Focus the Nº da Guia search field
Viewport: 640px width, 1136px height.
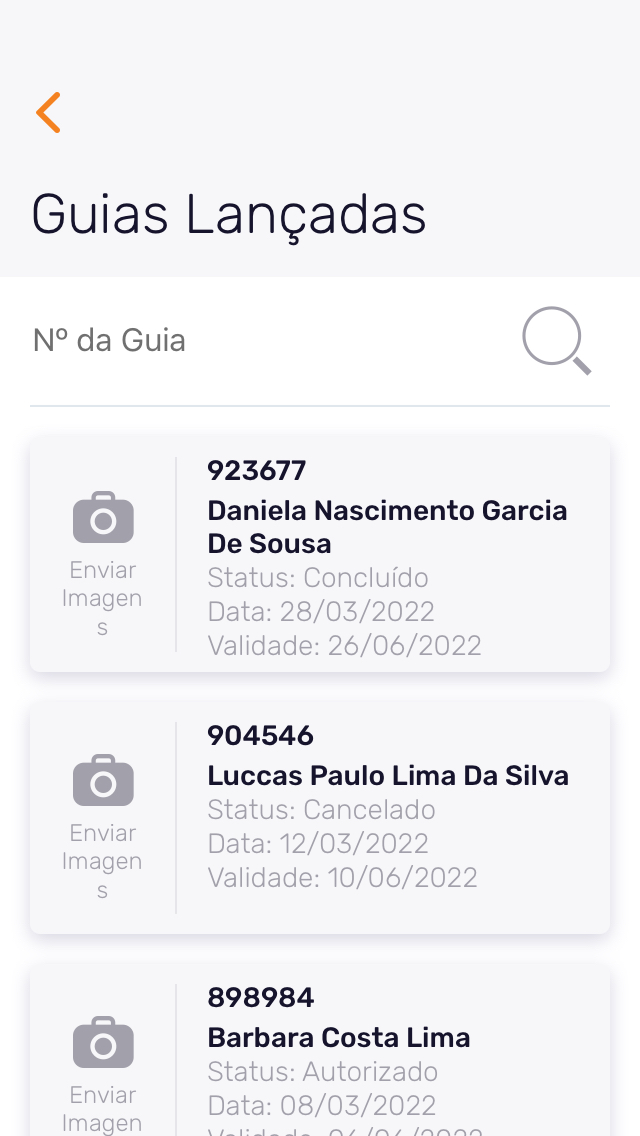pyautogui.click(x=260, y=341)
